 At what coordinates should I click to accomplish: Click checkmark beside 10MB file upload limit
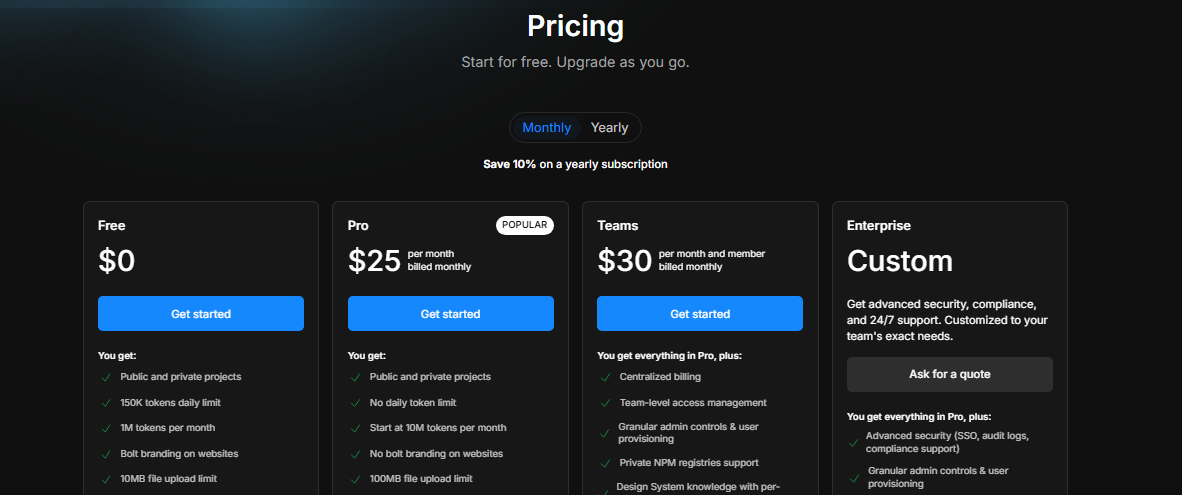pyautogui.click(x=106, y=479)
